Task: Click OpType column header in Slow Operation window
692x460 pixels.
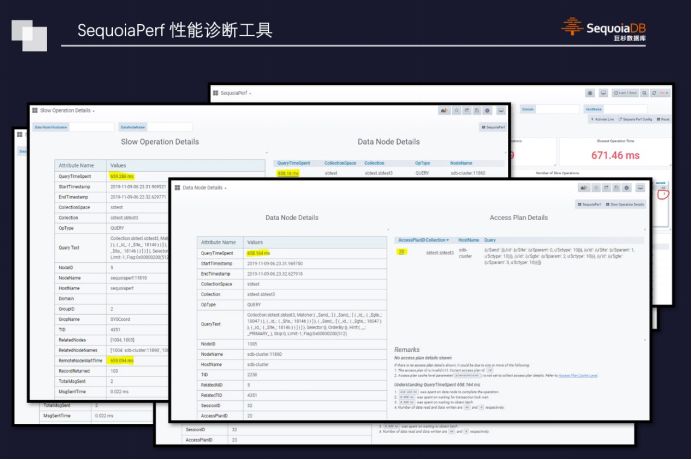Action: pos(422,163)
